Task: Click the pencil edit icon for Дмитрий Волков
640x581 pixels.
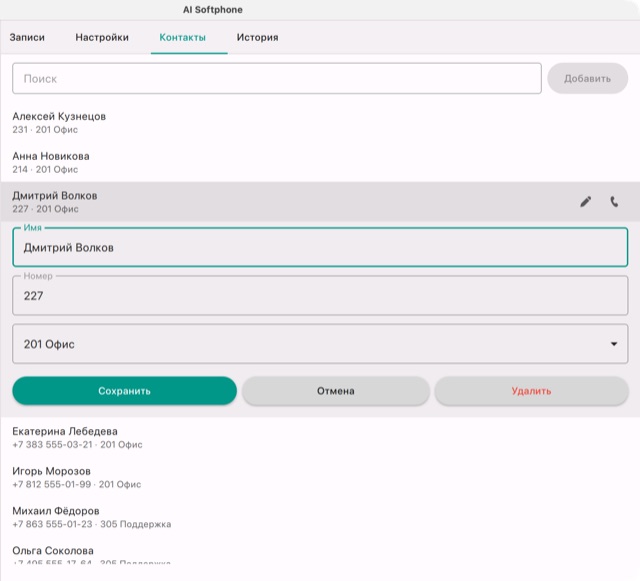Action: (x=585, y=202)
